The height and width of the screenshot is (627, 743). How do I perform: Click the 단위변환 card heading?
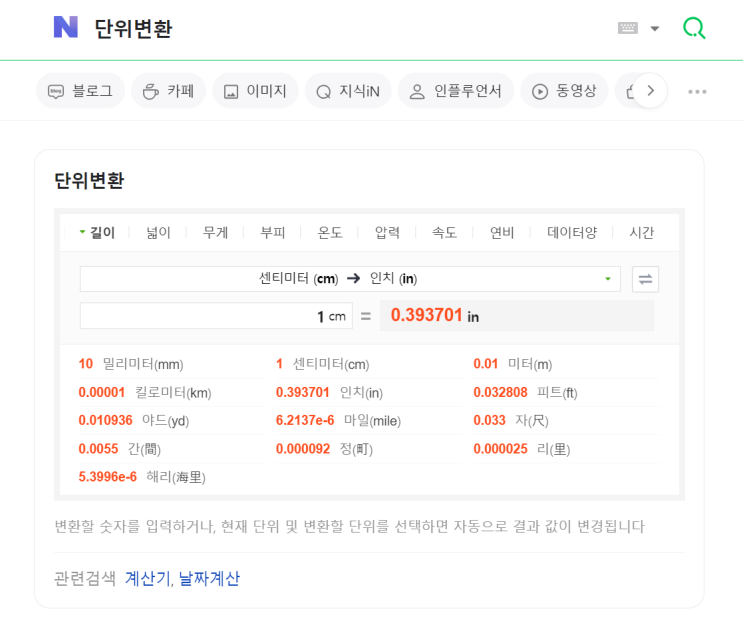[x=89, y=181]
